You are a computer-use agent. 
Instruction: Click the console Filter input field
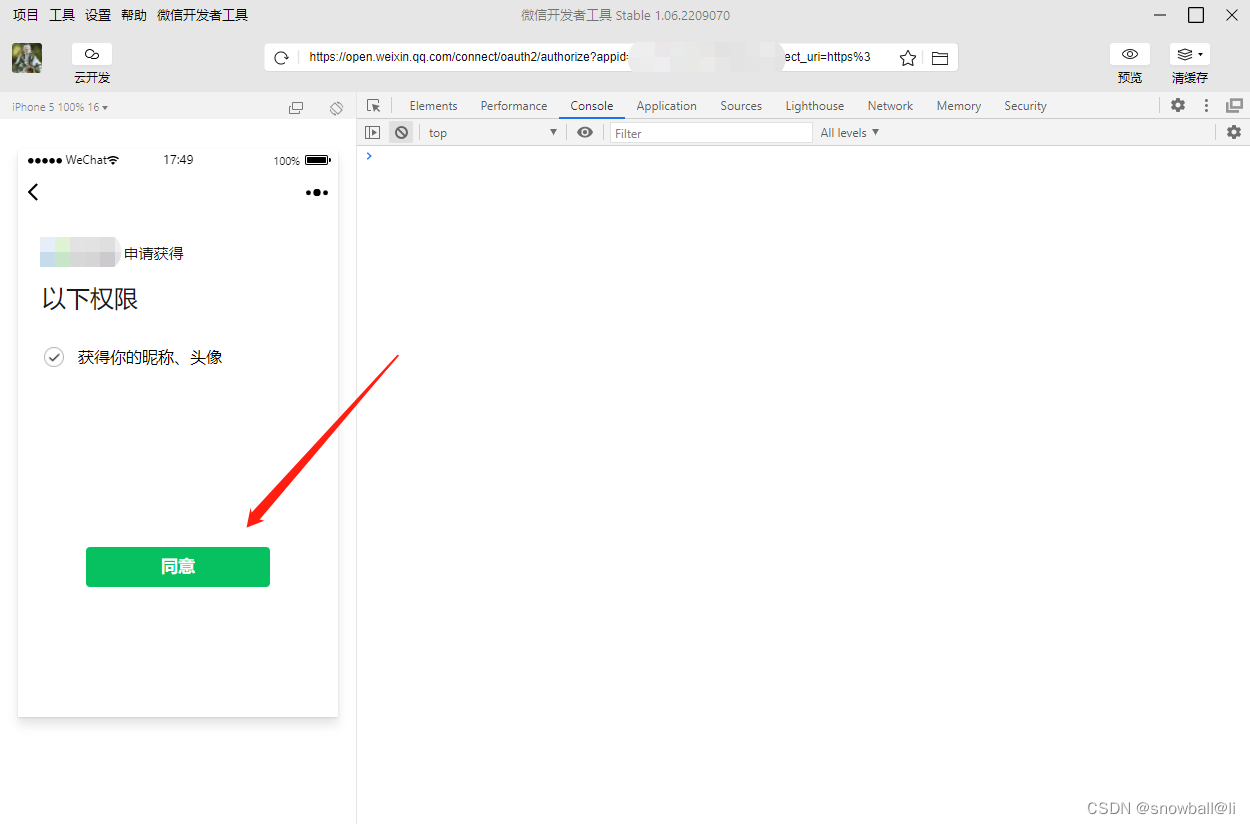(711, 133)
